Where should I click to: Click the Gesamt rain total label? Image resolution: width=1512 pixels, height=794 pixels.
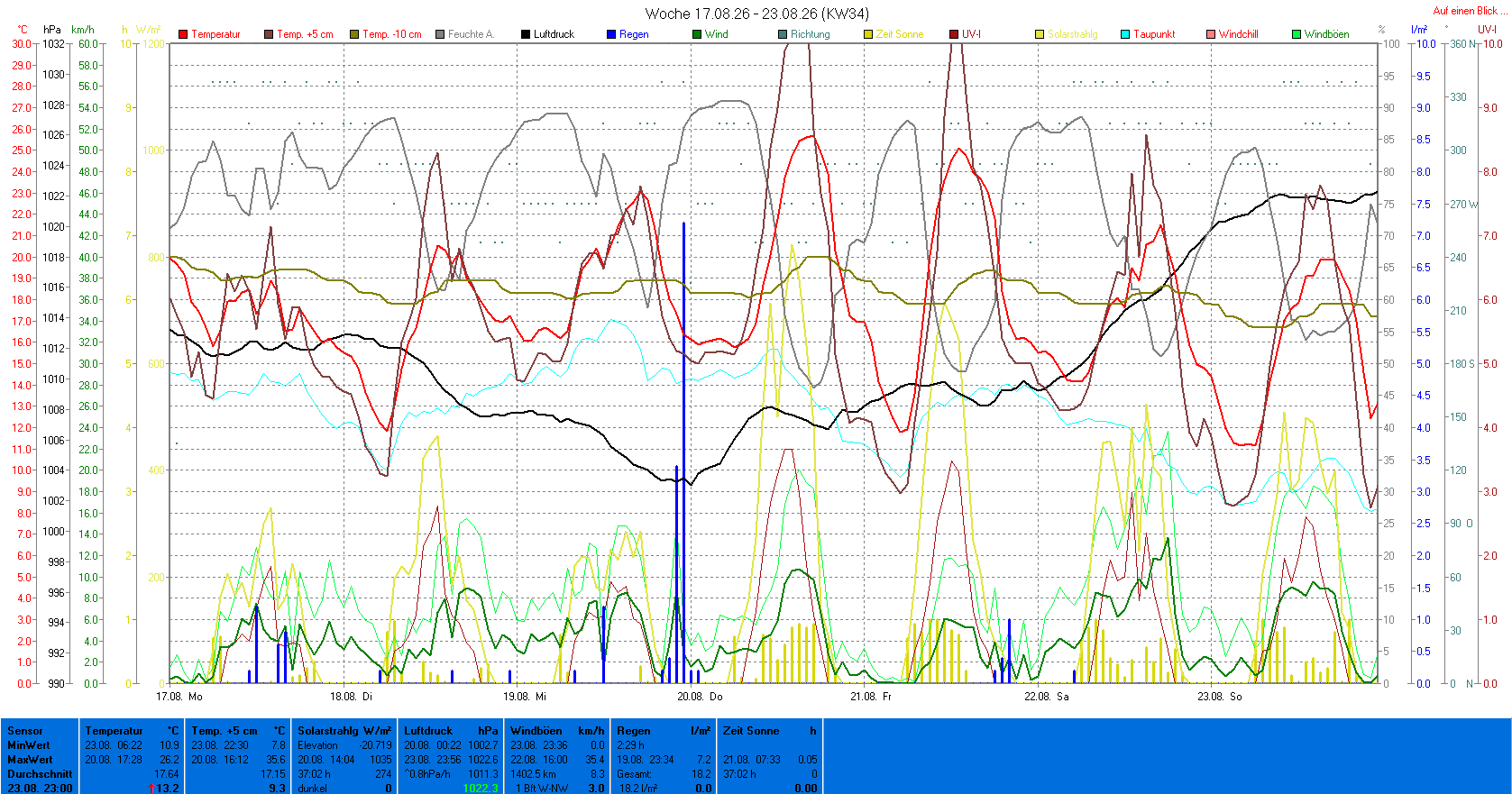coord(634,774)
